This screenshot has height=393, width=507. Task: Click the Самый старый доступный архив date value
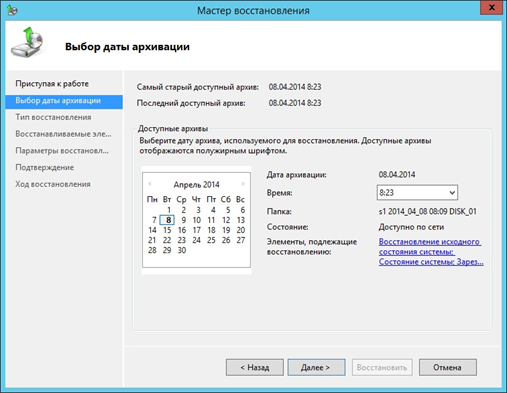[295, 87]
